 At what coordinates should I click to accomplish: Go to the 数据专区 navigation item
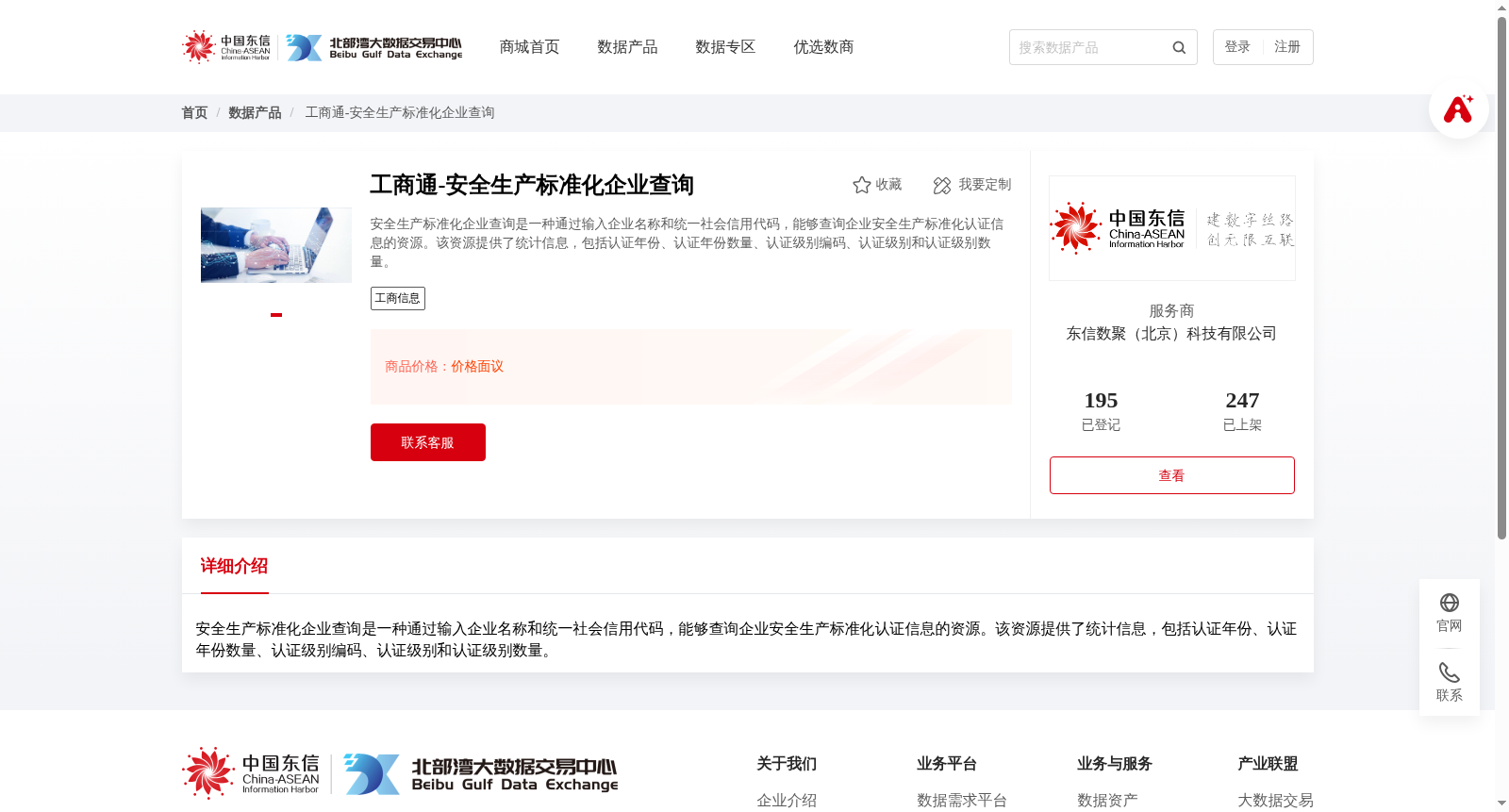(x=725, y=47)
